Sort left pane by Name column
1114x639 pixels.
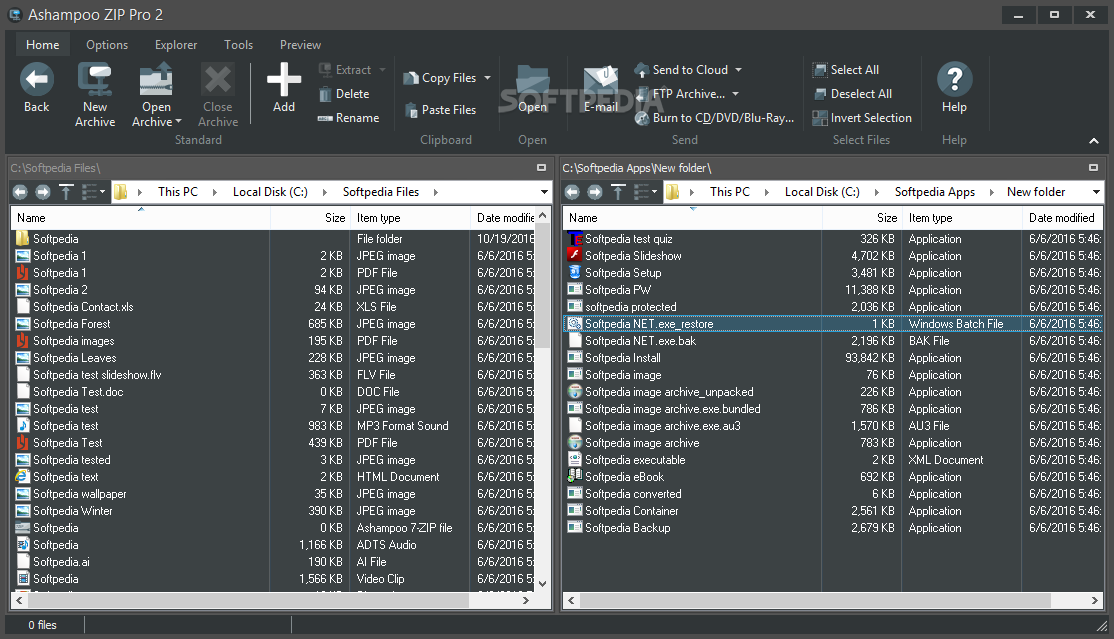coord(141,218)
